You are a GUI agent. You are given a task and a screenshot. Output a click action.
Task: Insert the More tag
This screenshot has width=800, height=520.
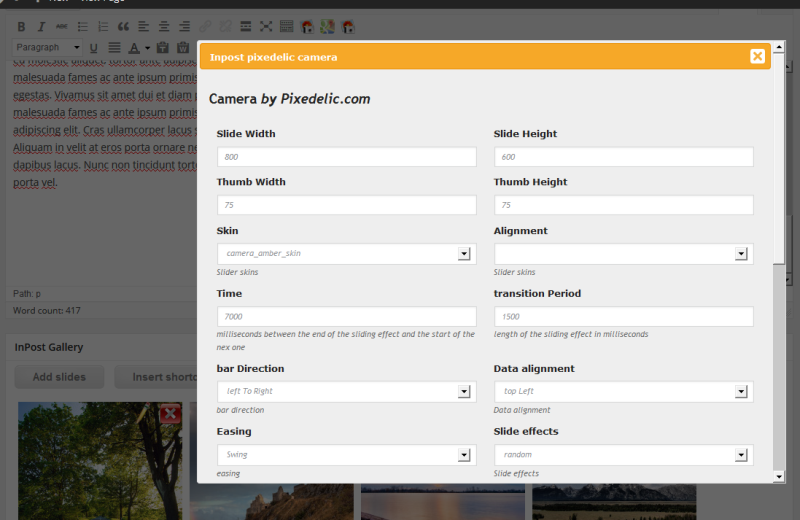pyautogui.click(x=245, y=27)
